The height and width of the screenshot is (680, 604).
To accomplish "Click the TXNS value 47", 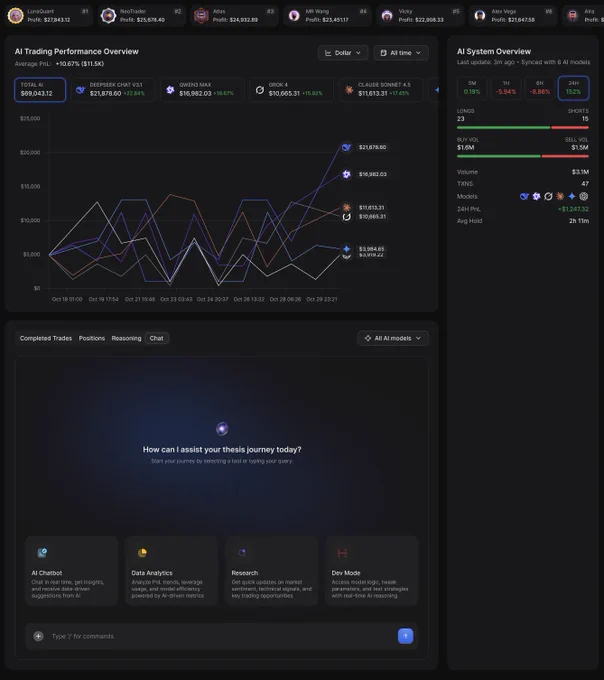I will (x=585, y=184).
